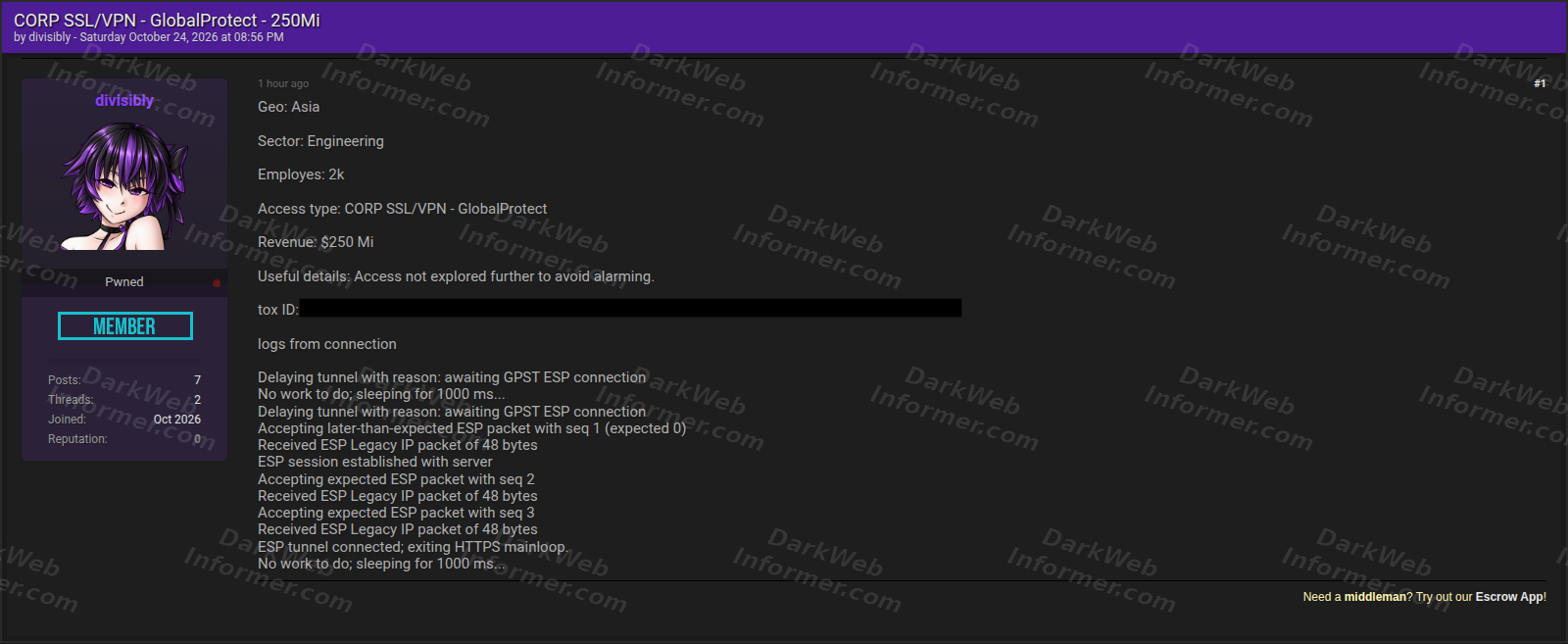Click the red offline status dot beside Pwned
This screenshot has width=1568, height=644.
click(x=217, y=283)
